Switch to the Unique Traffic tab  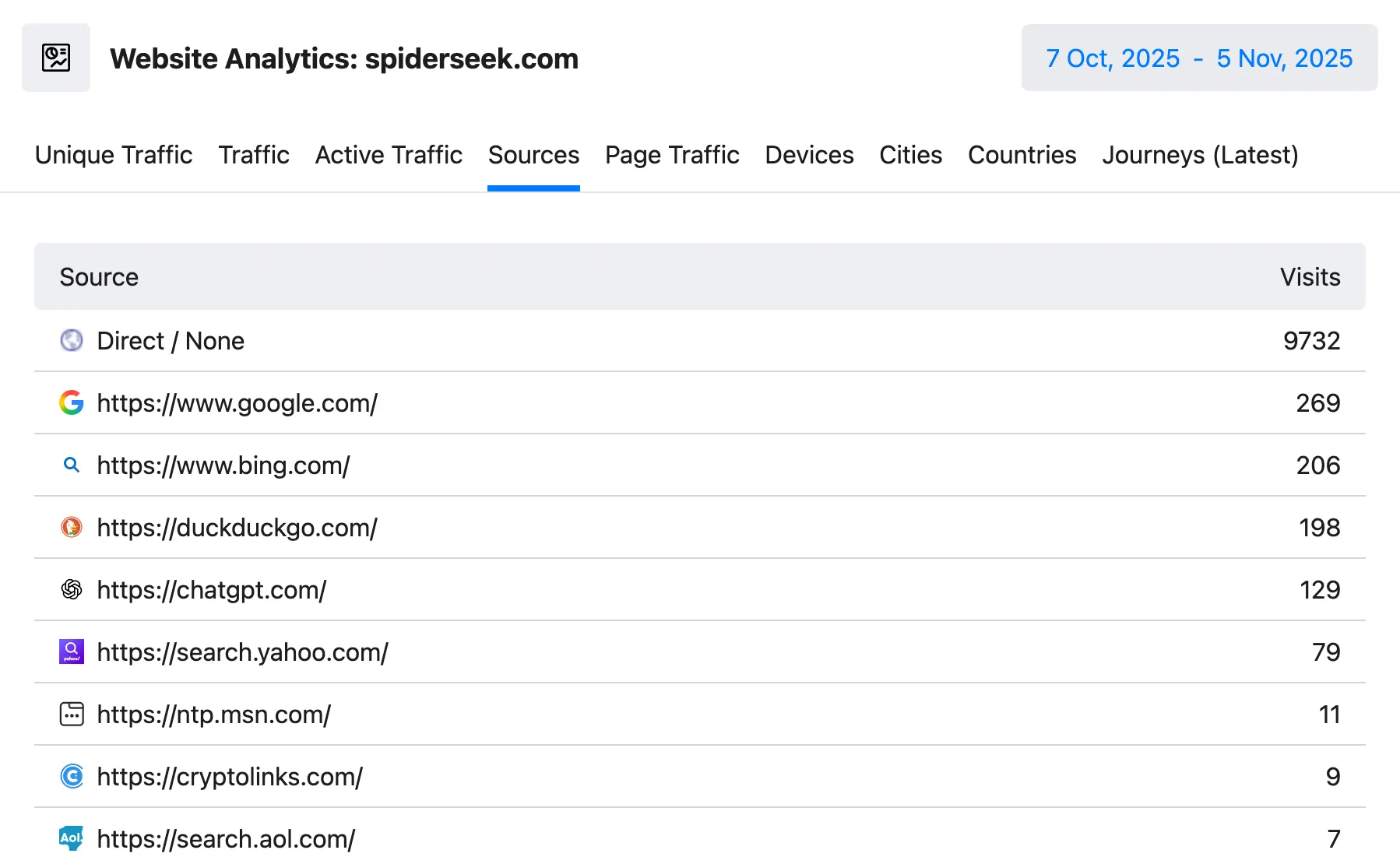pos(113,155)
